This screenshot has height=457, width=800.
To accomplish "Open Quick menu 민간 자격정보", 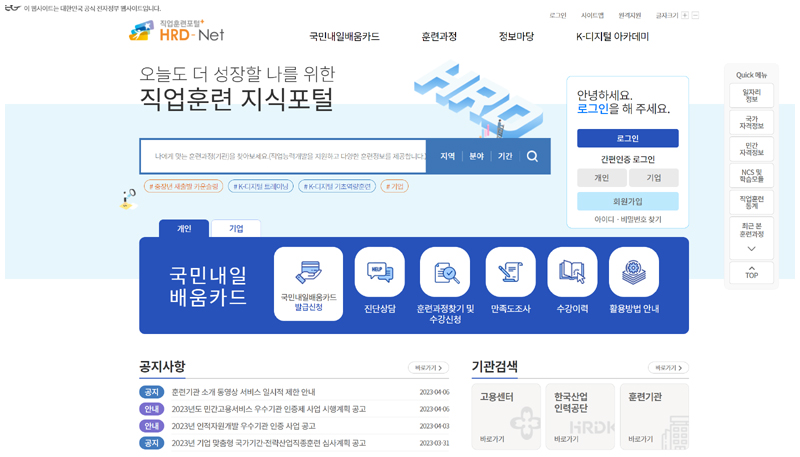I will [752, 149].
